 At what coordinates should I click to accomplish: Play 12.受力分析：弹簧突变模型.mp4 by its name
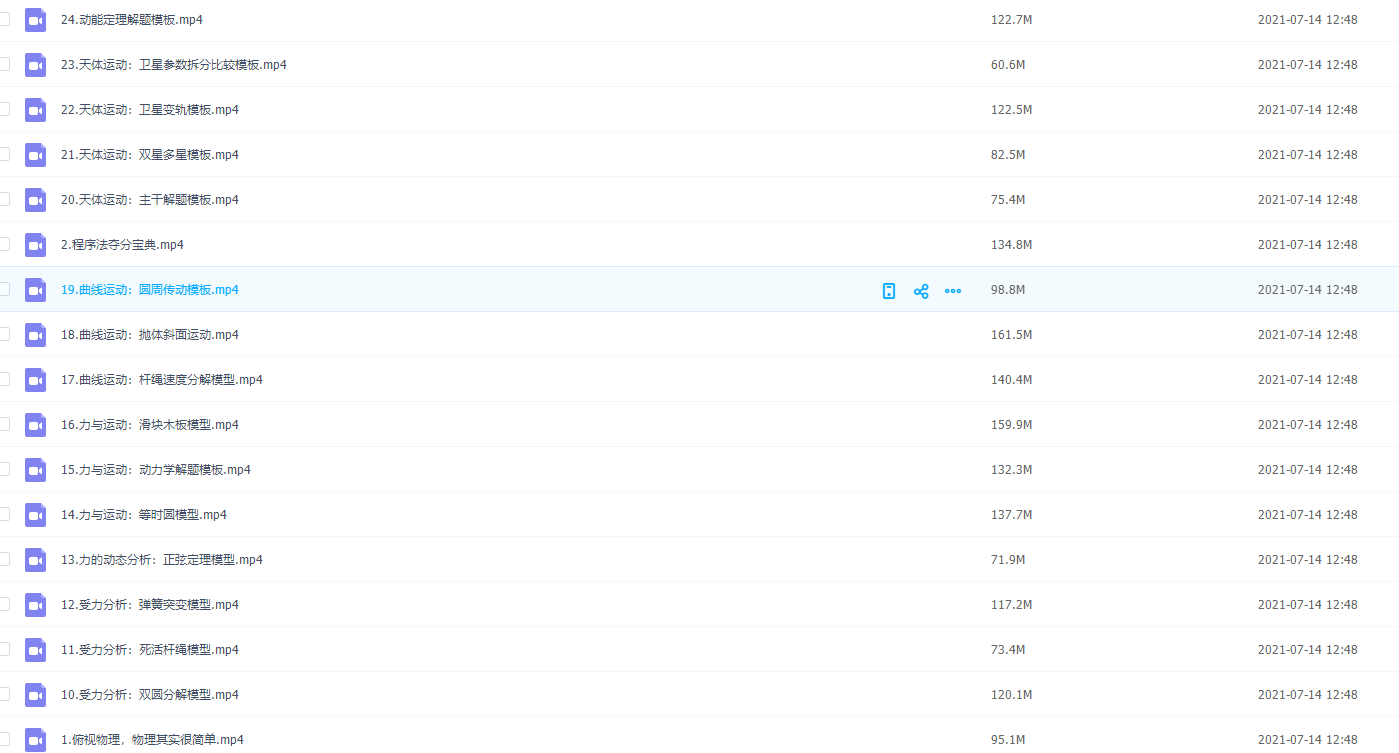(149, 605)
